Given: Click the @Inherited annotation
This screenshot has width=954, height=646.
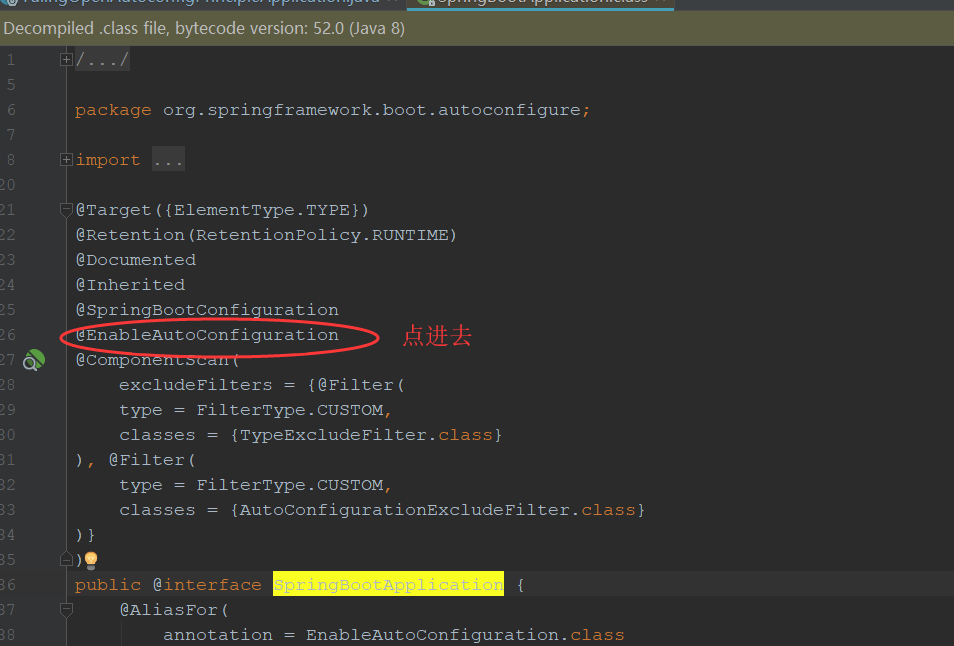Looking at the screenshot, I should tap(130, 285).
